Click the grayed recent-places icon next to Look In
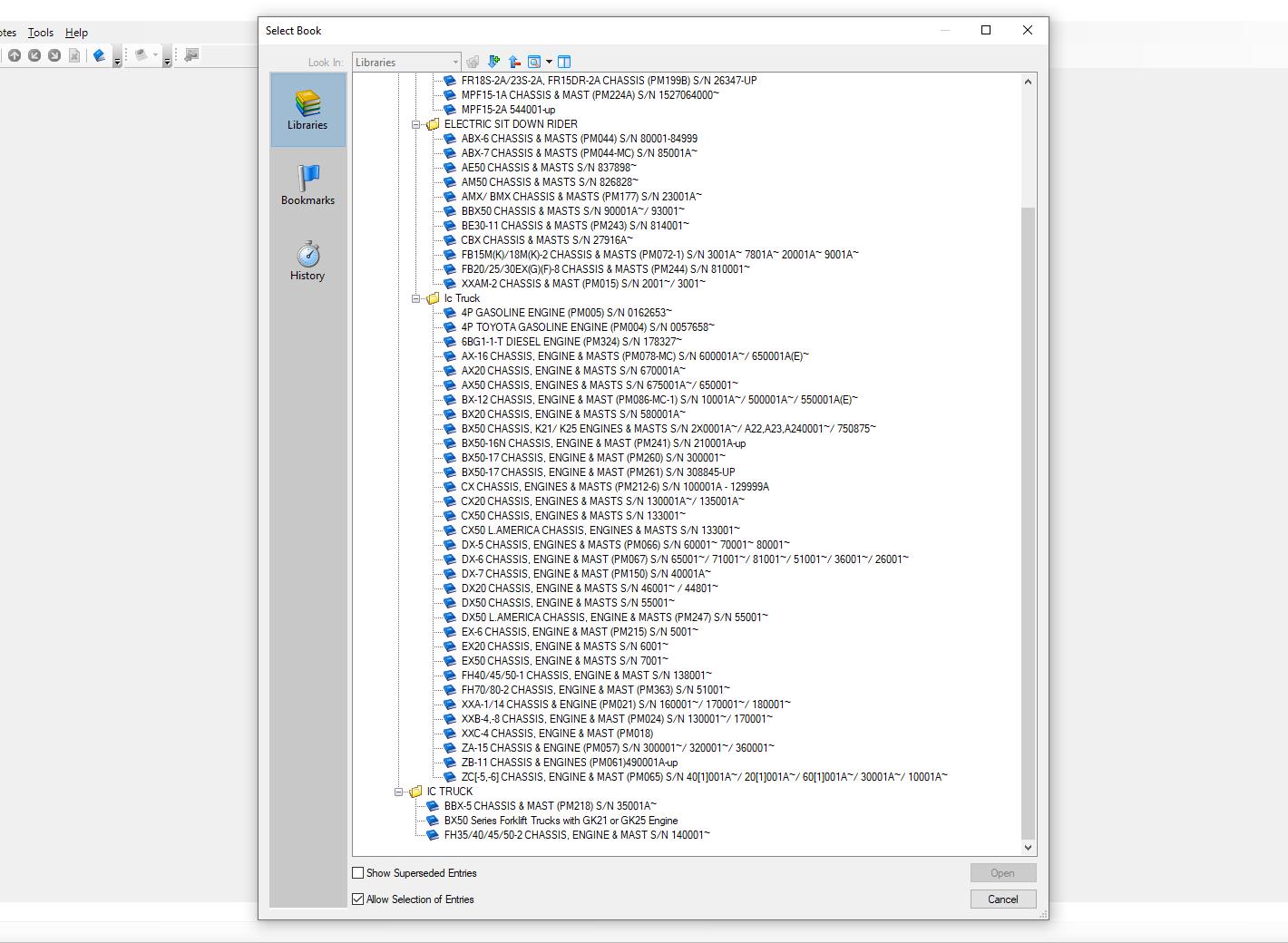Image resolution: width=1288 pixels, height=943 pixels. [473, 62]
